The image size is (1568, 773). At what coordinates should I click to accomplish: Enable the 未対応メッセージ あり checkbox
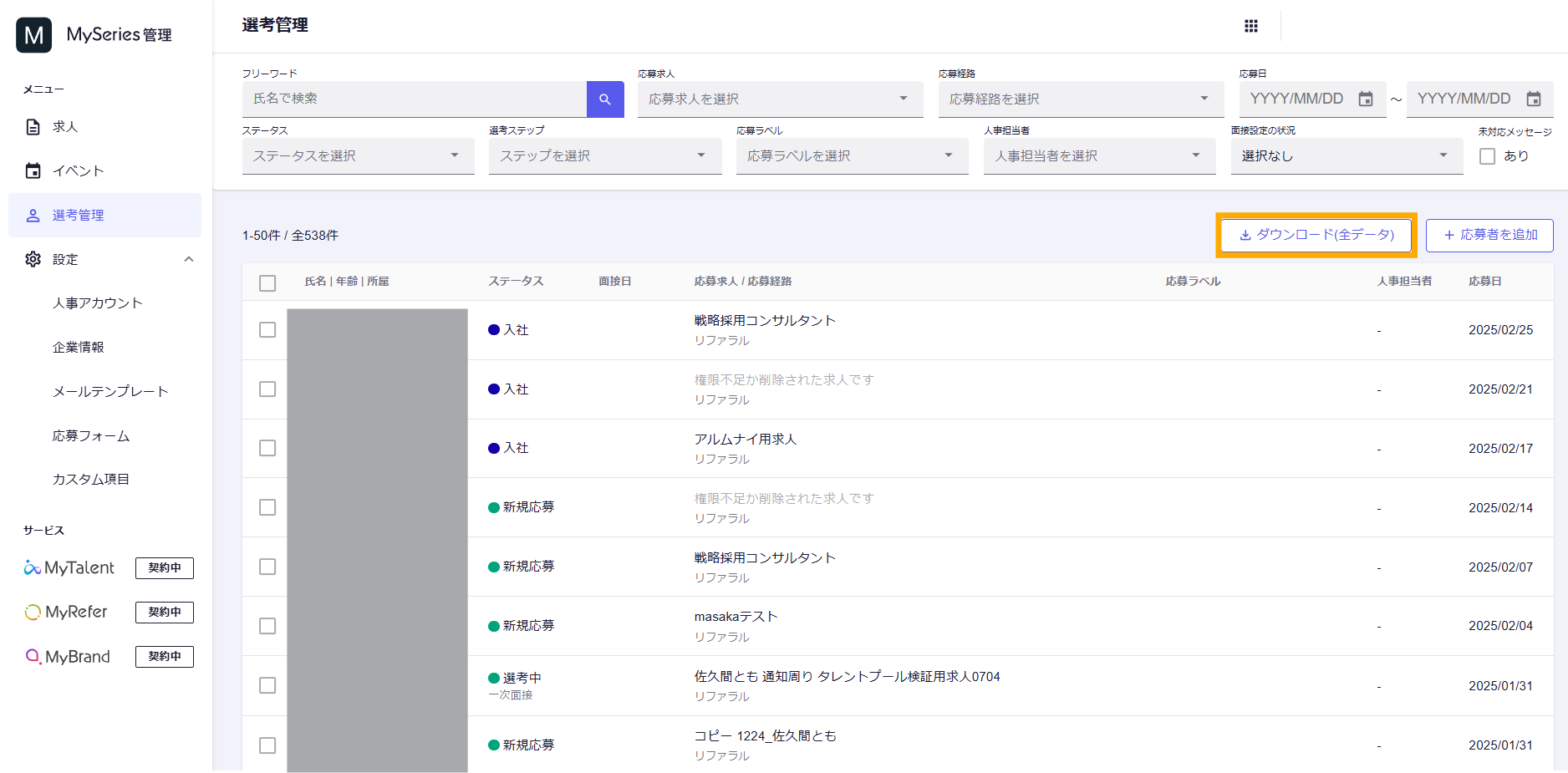tap(1488, 156)
